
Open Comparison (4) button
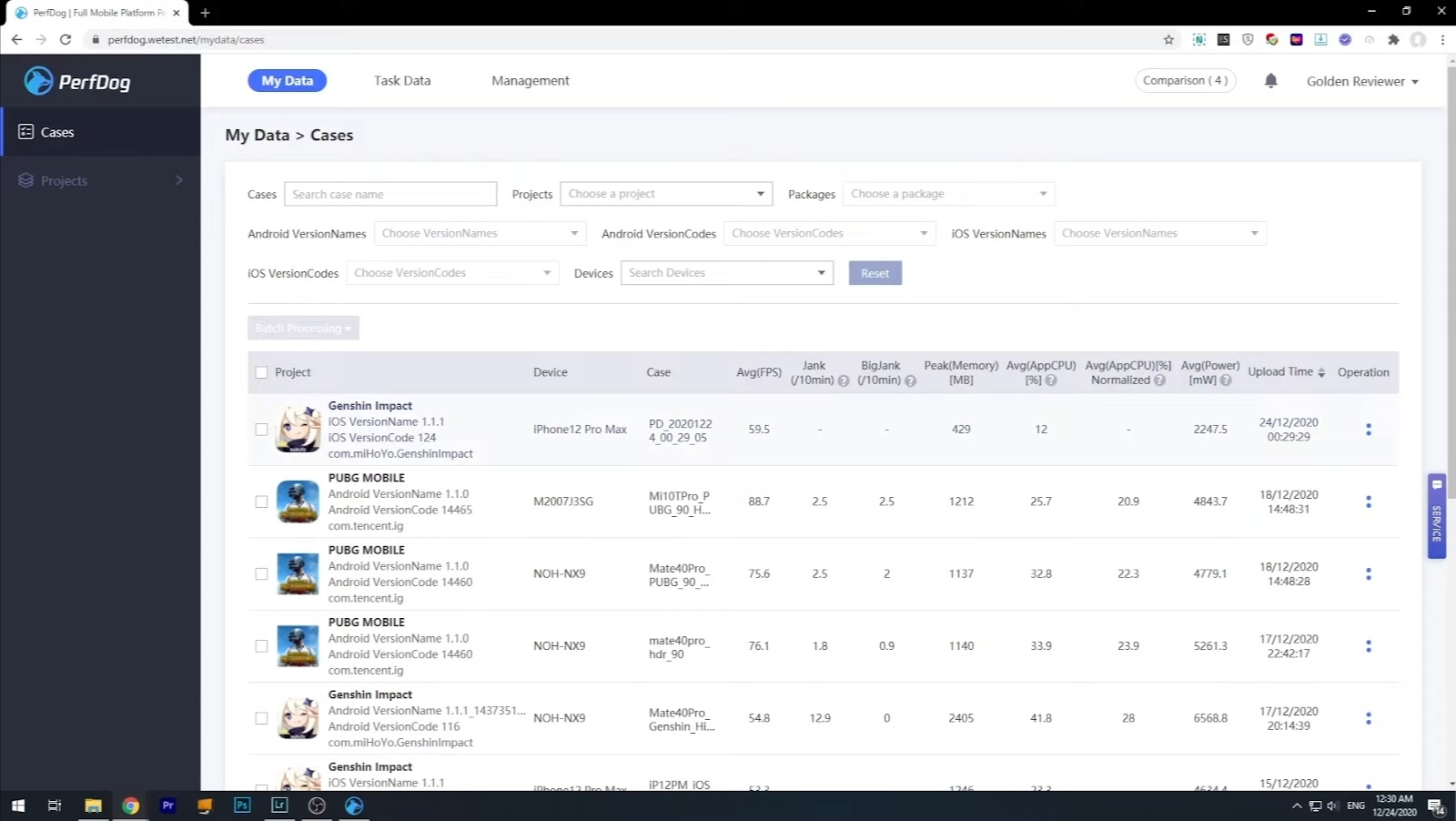click(x=1185, y=81)
